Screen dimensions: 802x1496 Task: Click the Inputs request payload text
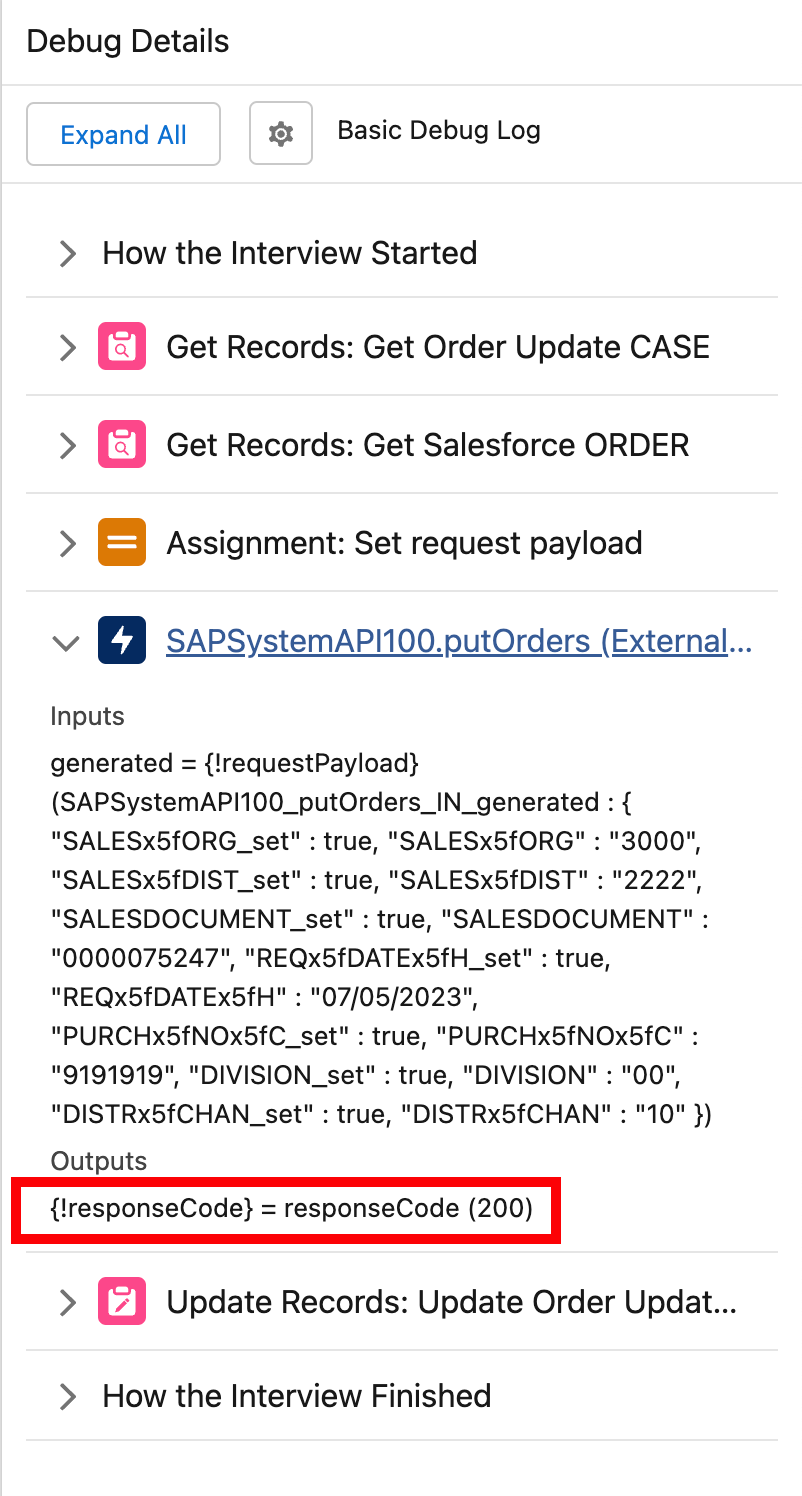pos(380,938)
